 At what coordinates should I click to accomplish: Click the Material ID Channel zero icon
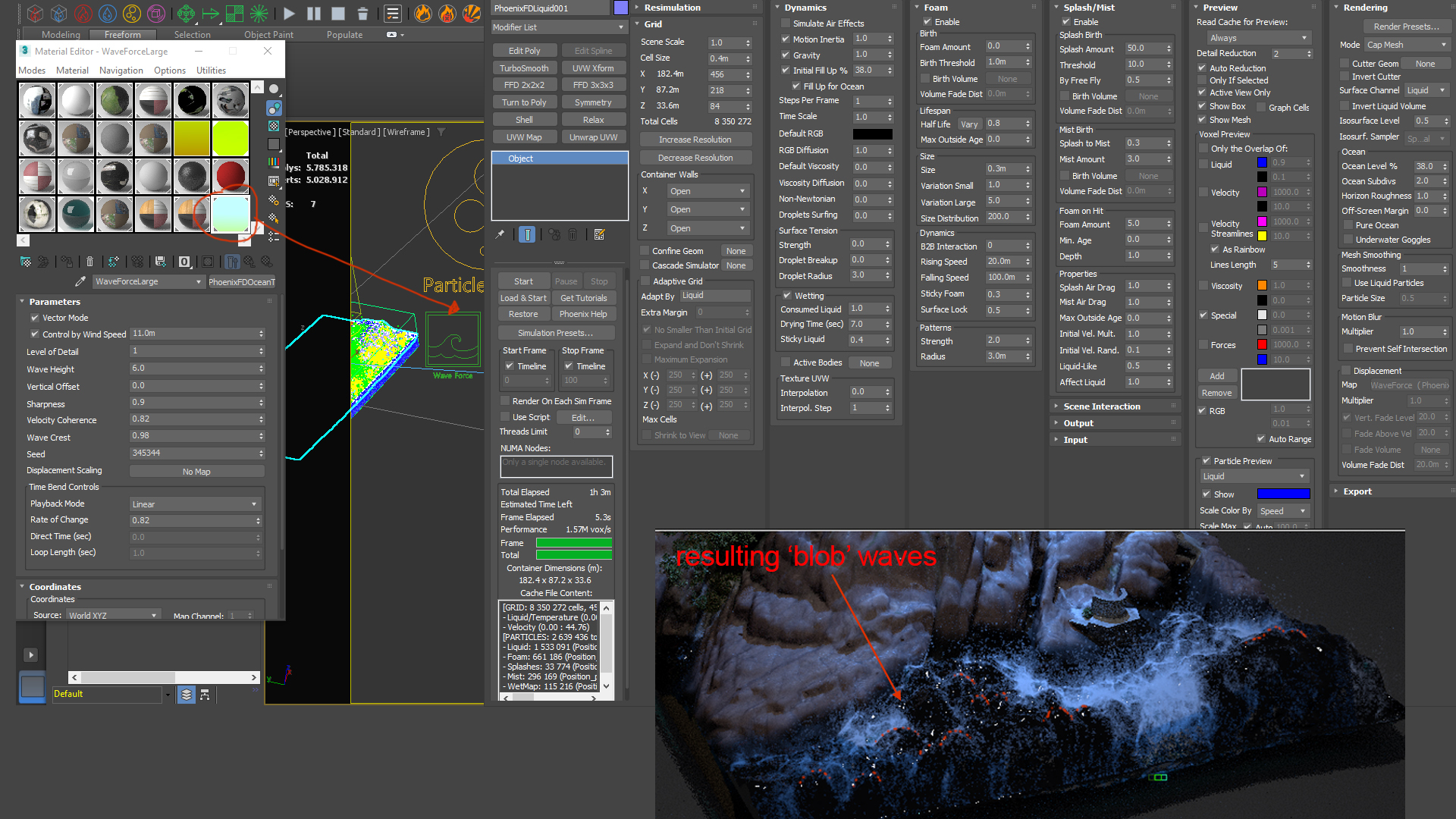pyautogui.click(x=184, y=262)
